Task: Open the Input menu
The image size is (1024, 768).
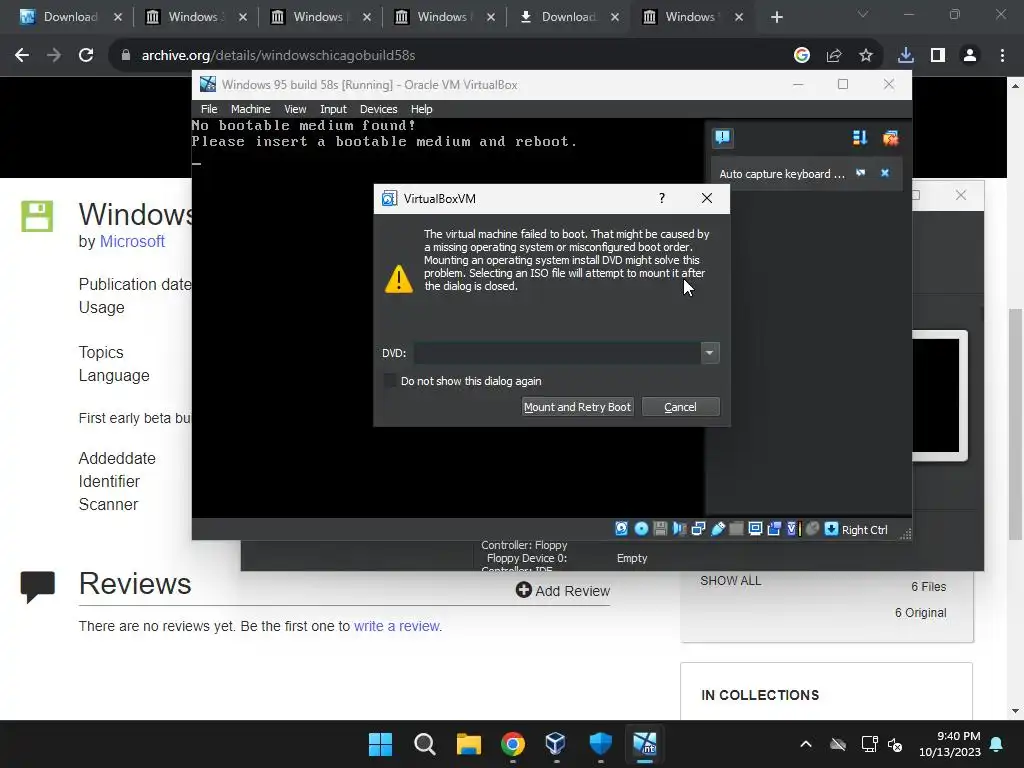Action: [333, 109]
